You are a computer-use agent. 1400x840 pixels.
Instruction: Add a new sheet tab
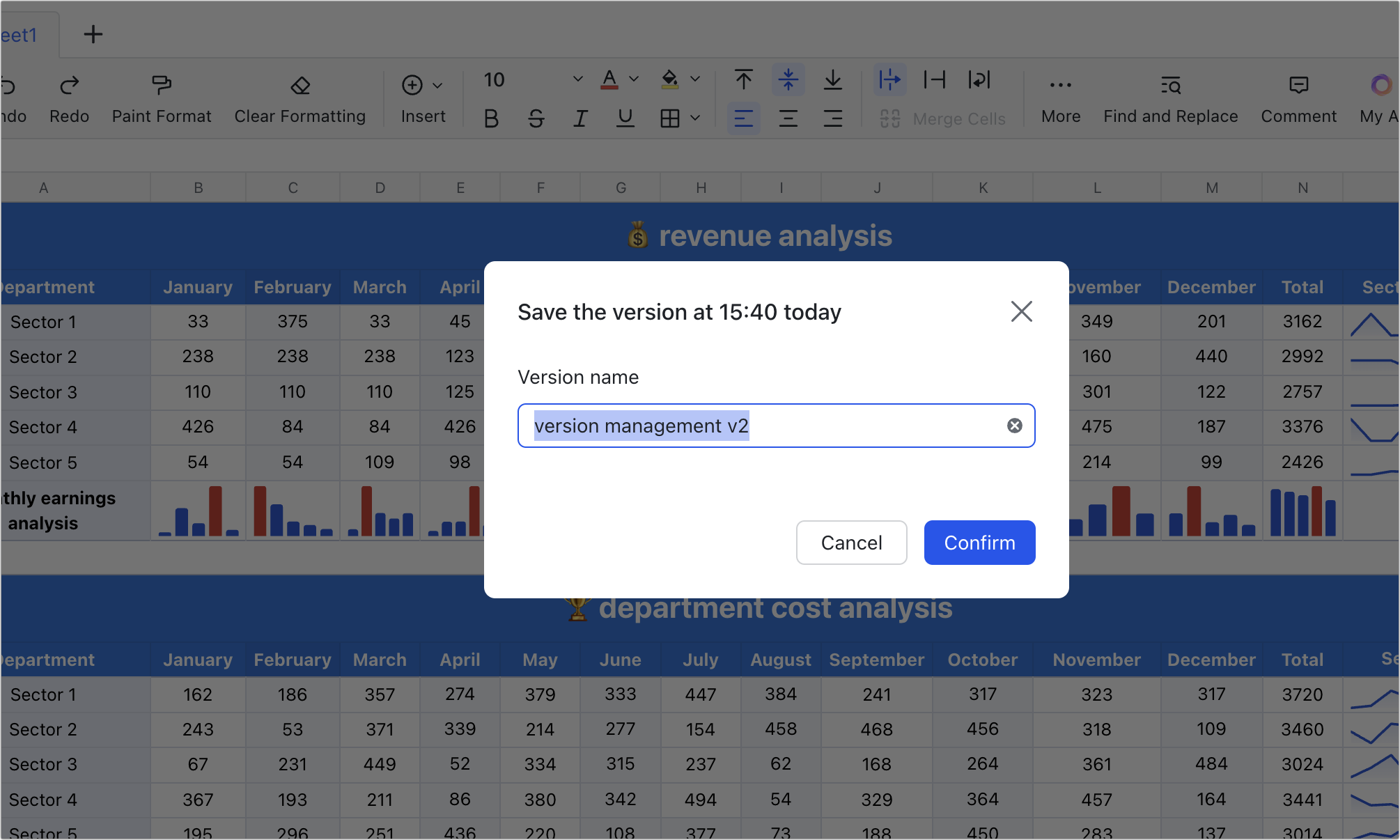point(93,34)
